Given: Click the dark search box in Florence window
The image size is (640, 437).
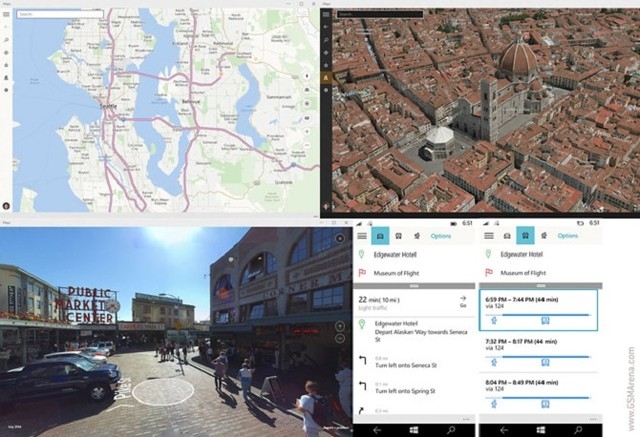Looking at the screenshot, I should click(380, 14).
